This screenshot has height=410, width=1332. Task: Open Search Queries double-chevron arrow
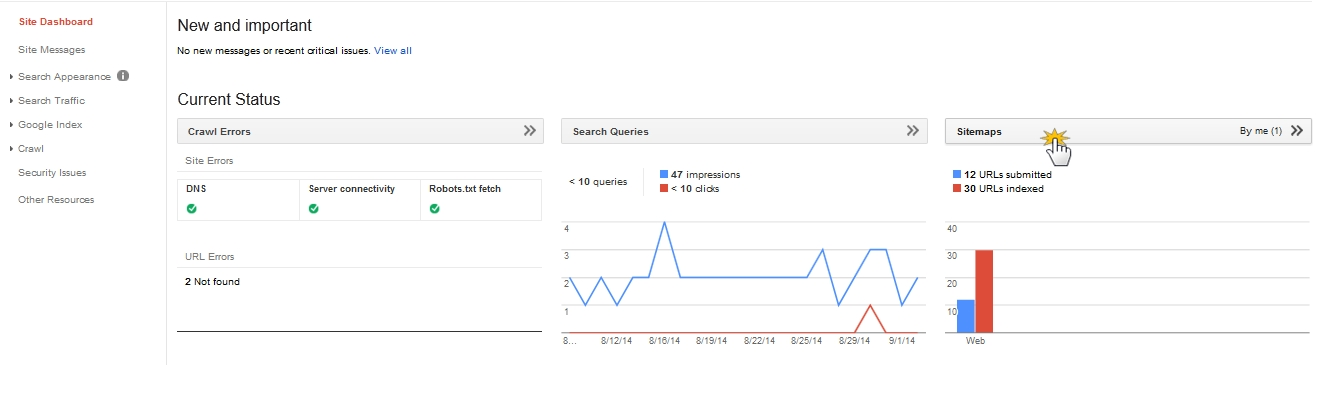pos(913,131)
